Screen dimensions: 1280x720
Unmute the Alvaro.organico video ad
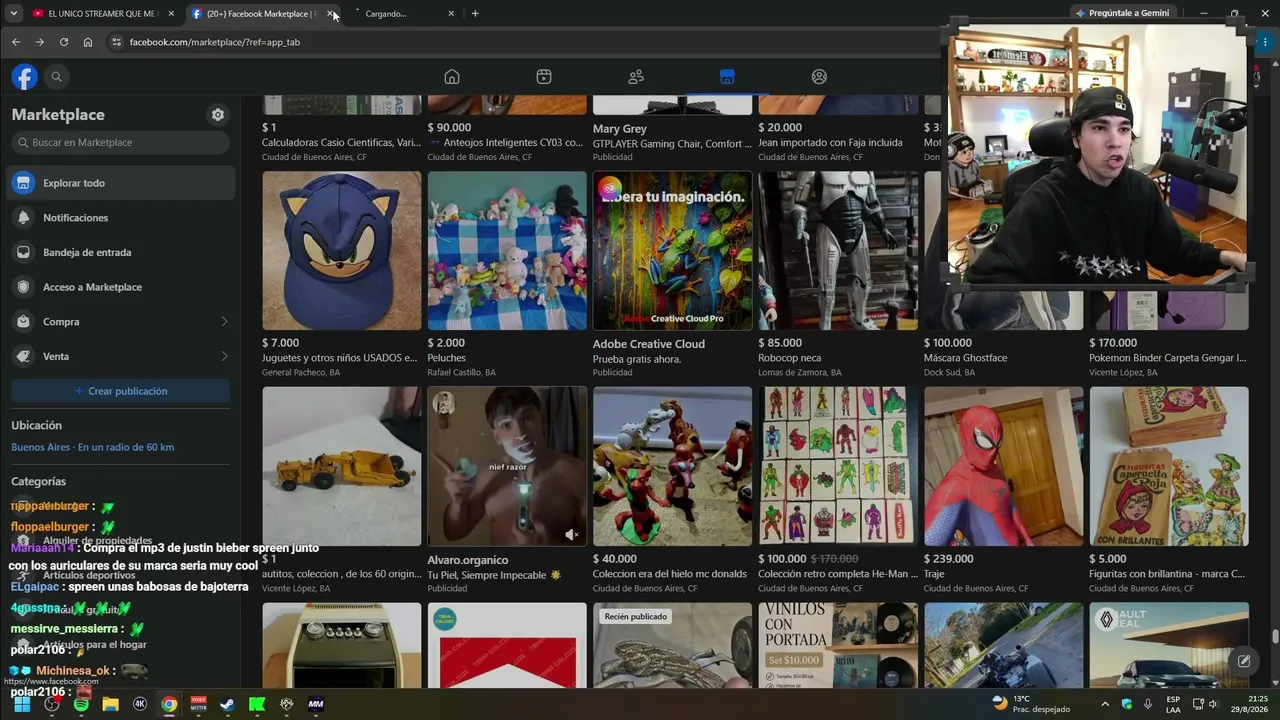pyautogui.click(x=571, y=535)
